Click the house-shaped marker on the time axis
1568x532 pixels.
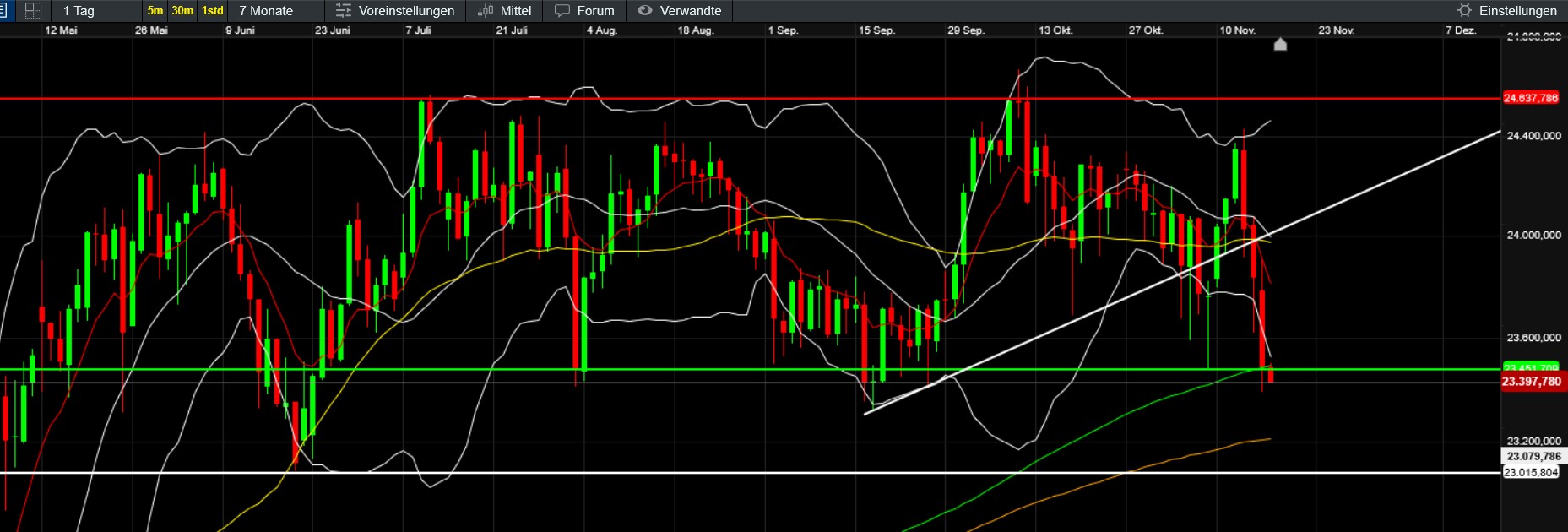(1280, 44)
